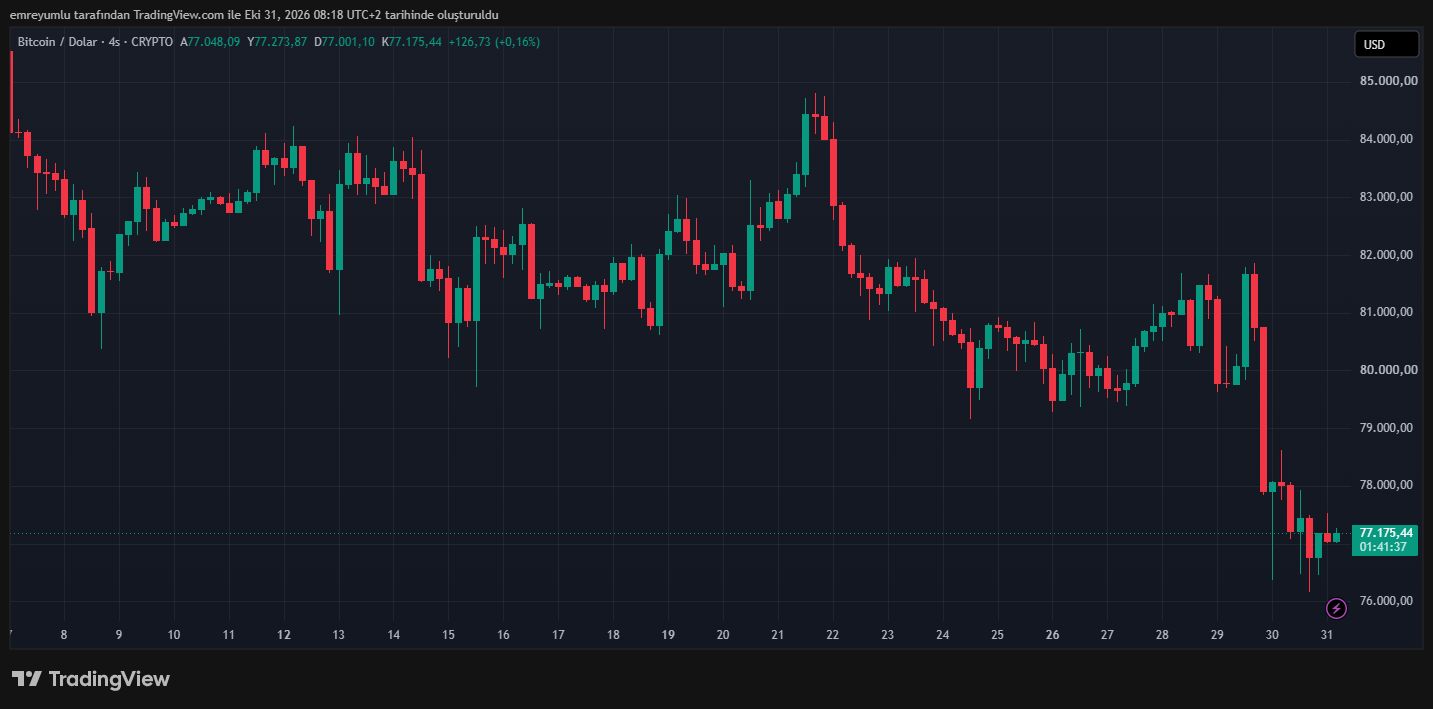Viewport: 1433px width, 709px height.
Task: Click date 23 on the time axis
Action: pyautogui.click(x=888, y=635)
